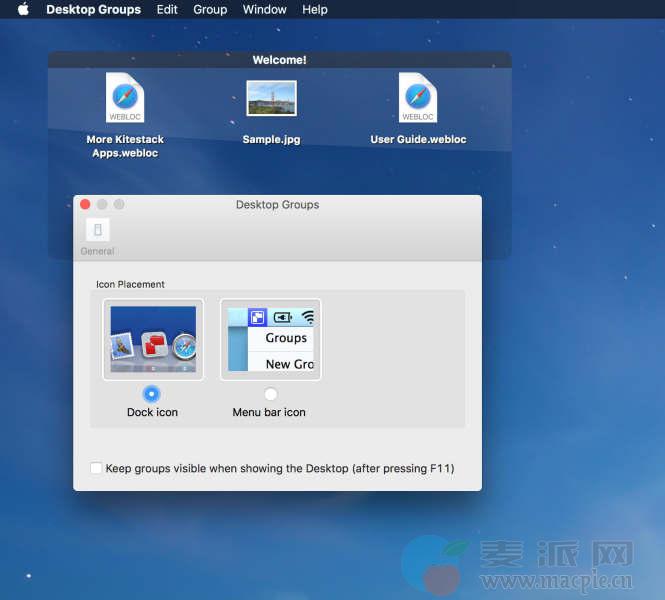Screen dimensions: 665x600
Task: Enable Keep groups visible when showing Desktop
Action: click(96, 468)
